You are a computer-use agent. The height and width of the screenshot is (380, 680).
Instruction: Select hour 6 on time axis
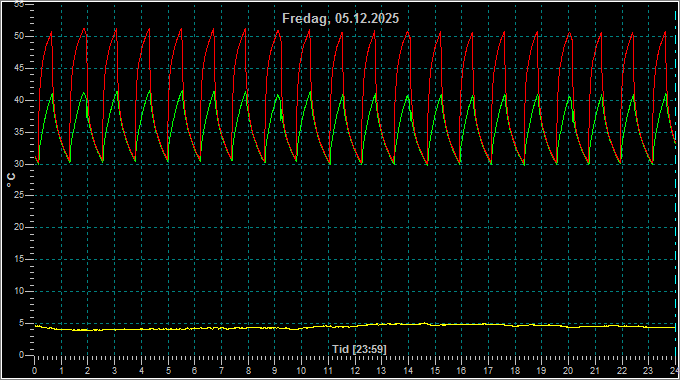point(194,371)
